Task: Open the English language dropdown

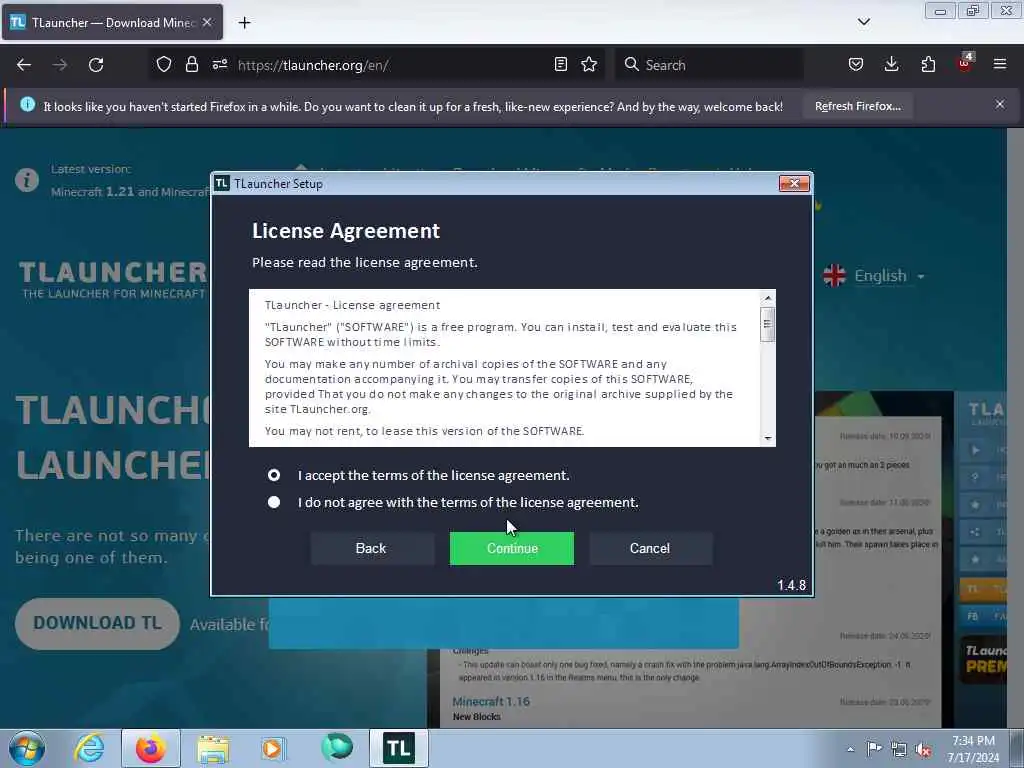Action: pos(875,276)
